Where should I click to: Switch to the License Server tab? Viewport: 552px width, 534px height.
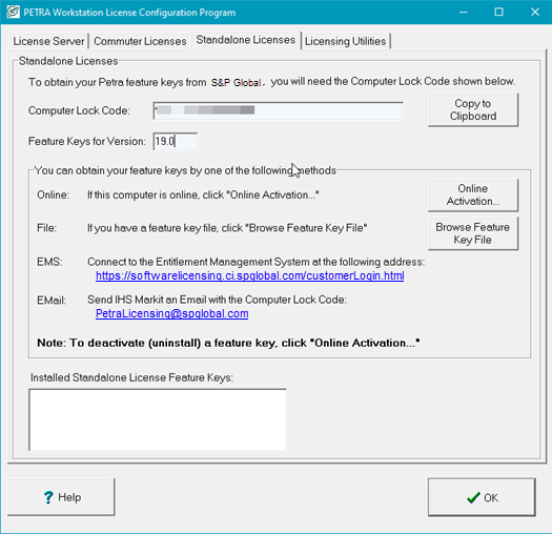coord(49,41)
